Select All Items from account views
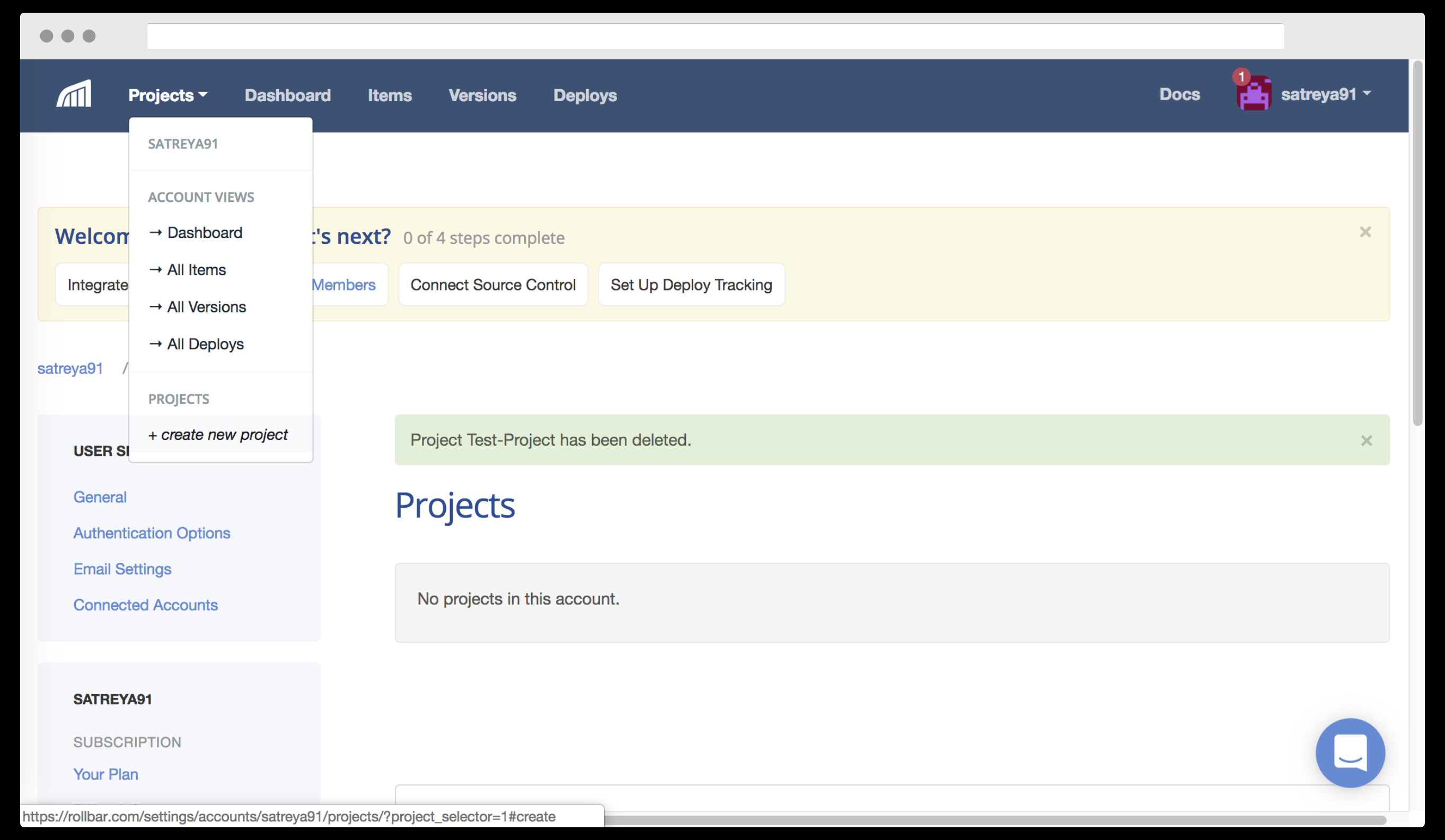This screenshot has width=1445, height=840. coord(196,270)
